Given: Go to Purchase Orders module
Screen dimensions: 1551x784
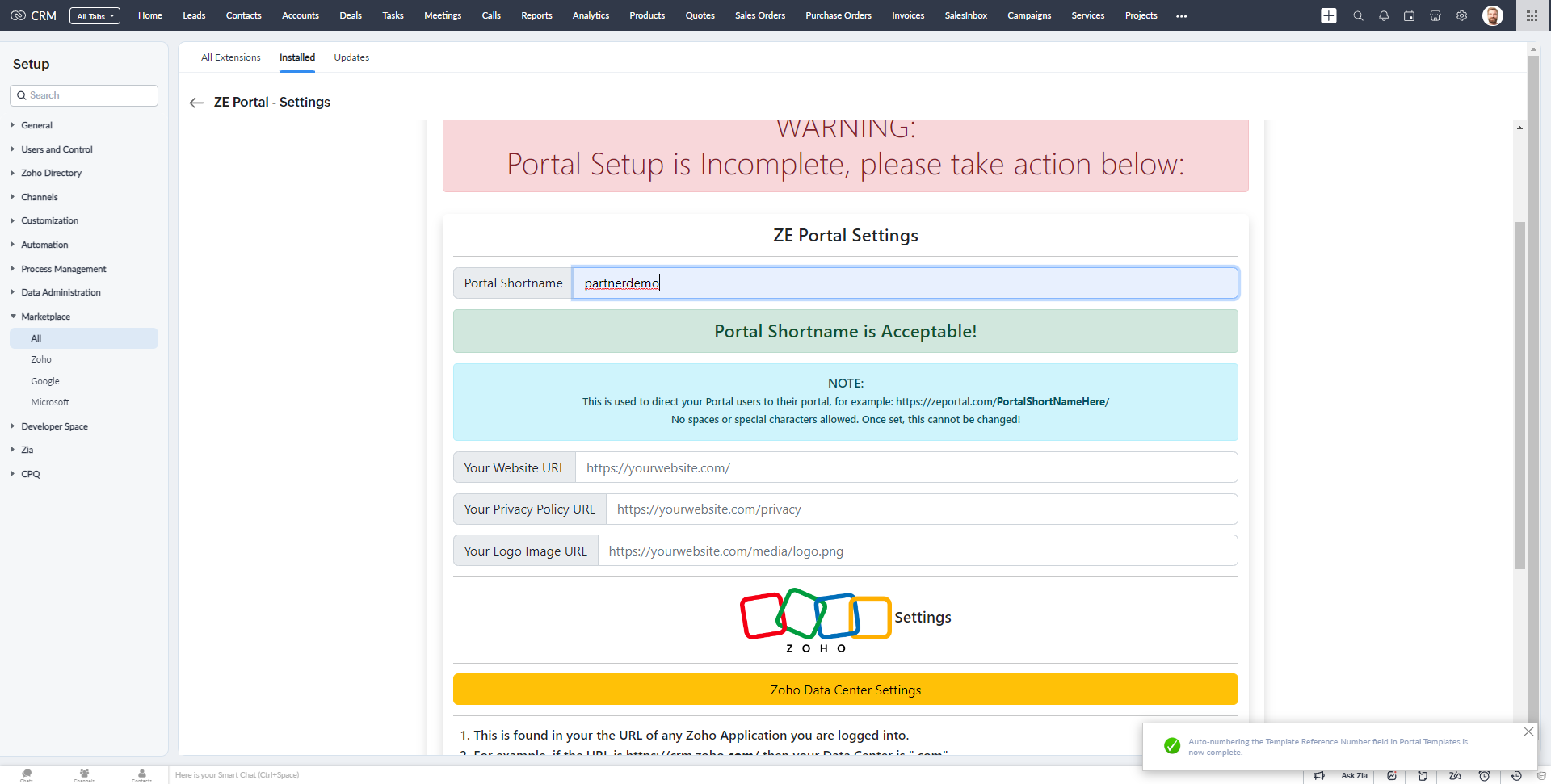Looking at the screenshot, I should [x=839, y=15].
